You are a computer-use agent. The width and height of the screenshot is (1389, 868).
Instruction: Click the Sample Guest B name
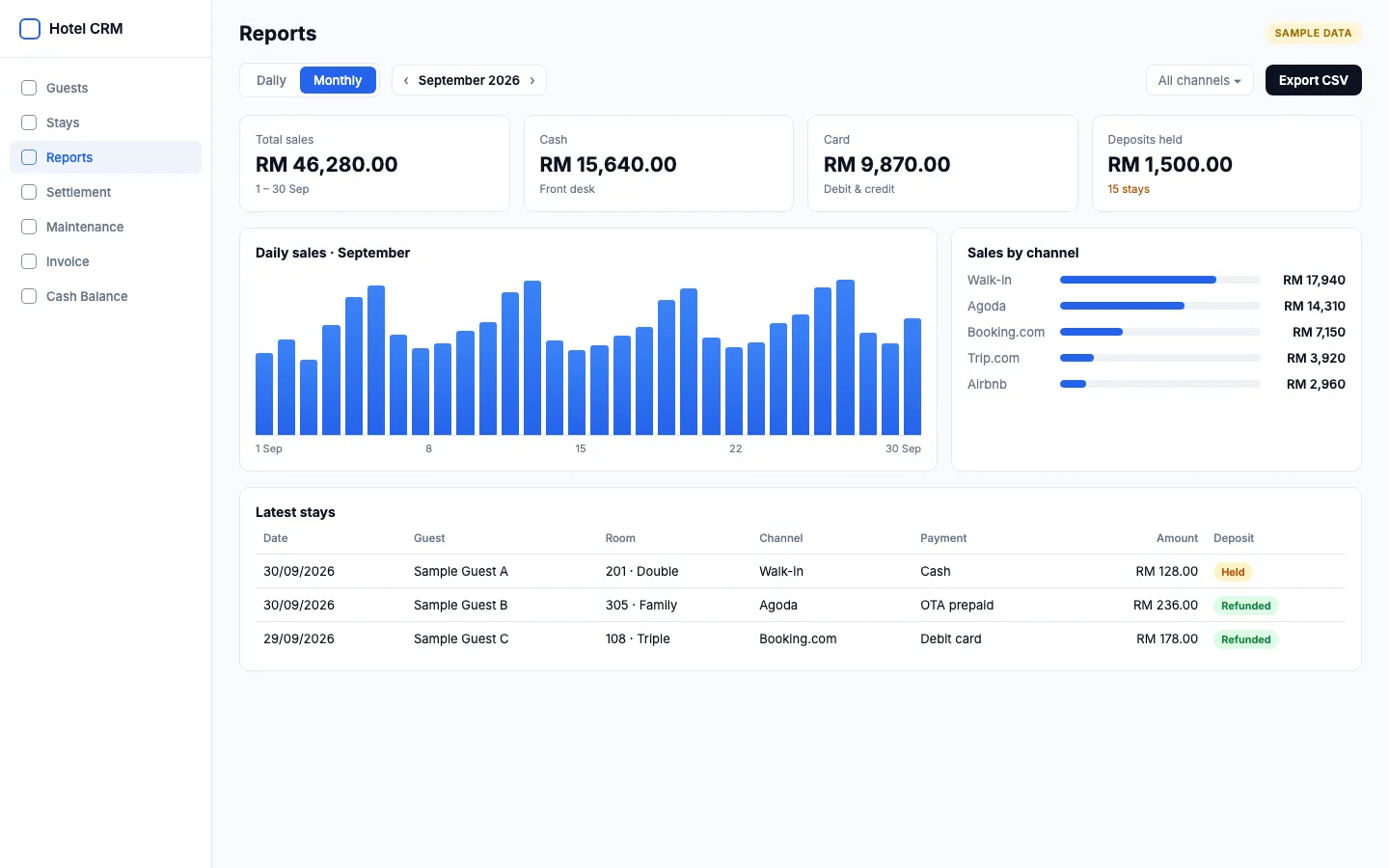tap(461, 605)
